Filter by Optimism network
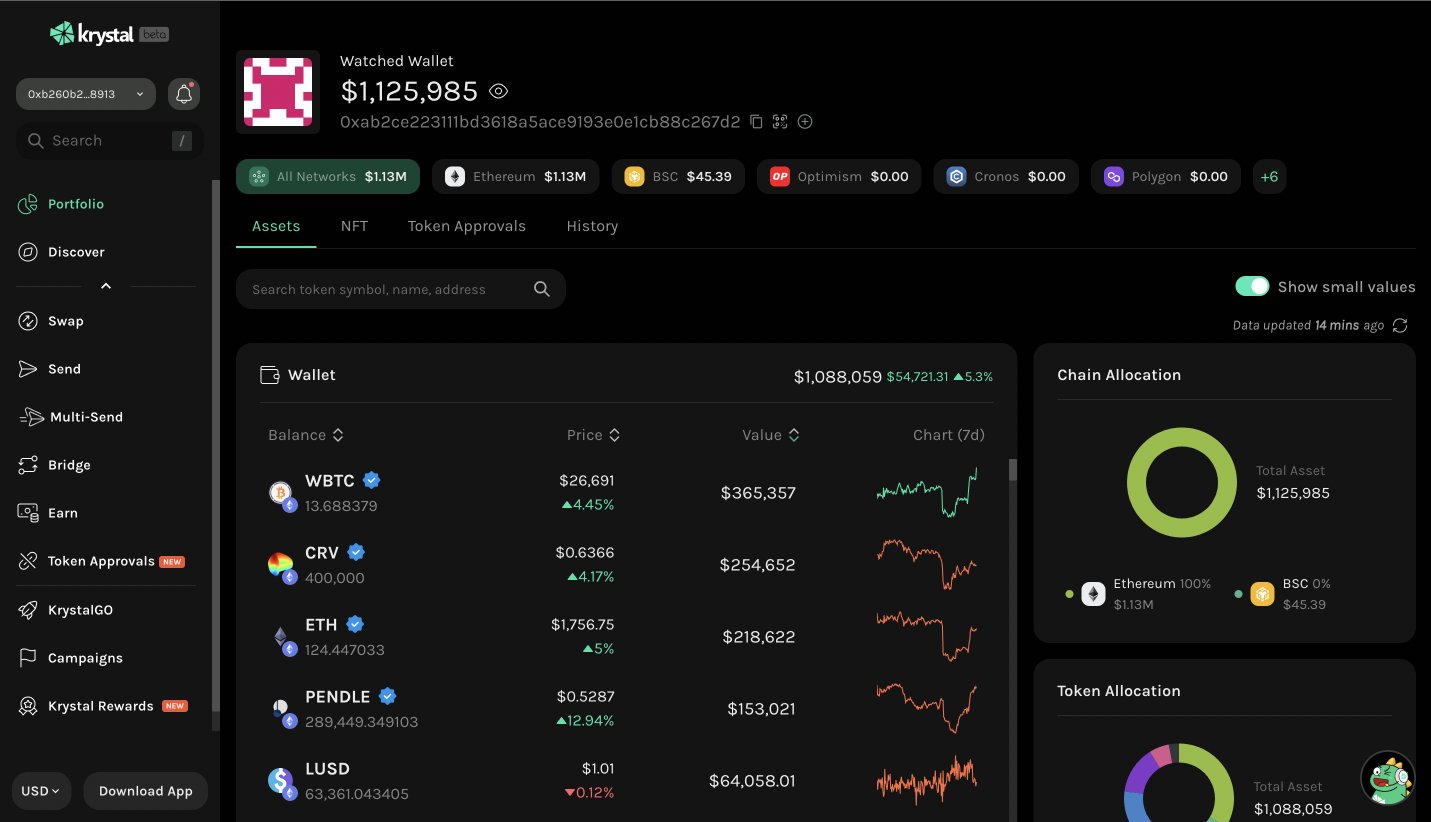This screenshot has height=822, width=1431. tap(839, 177)
